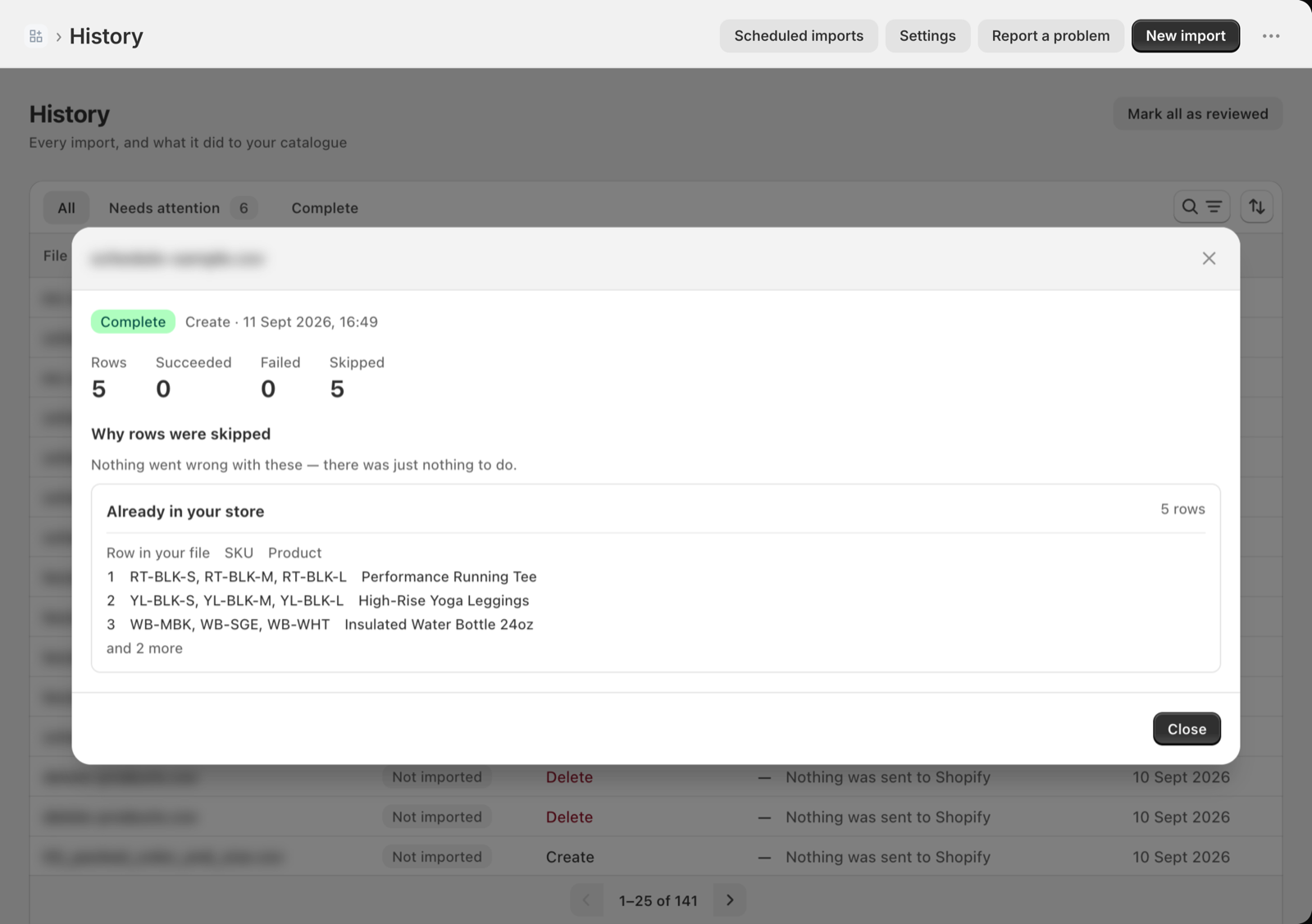The image size is (1312, 924).
Task: Click the Failed count label
Action: (280, 362)
